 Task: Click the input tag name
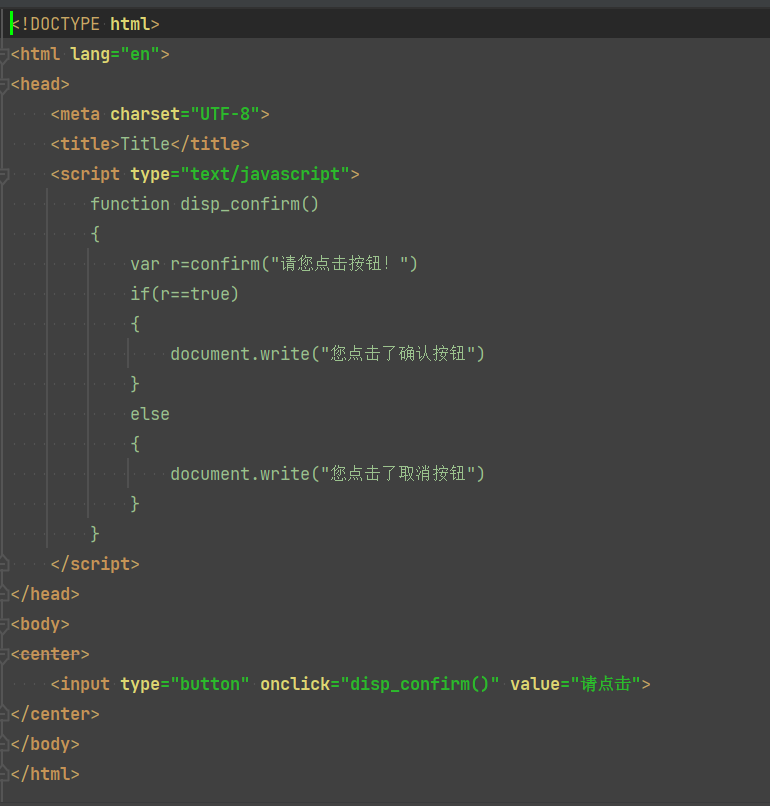(85, 684)
